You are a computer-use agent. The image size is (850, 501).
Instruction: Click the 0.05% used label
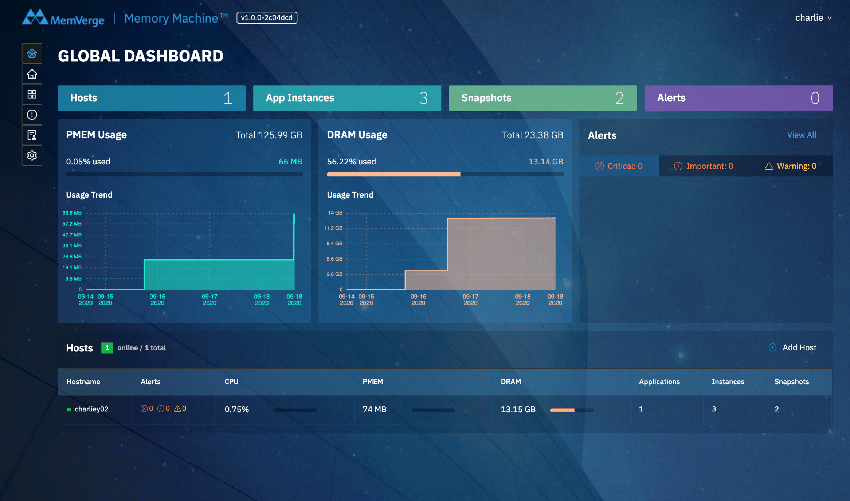[88, 162]
